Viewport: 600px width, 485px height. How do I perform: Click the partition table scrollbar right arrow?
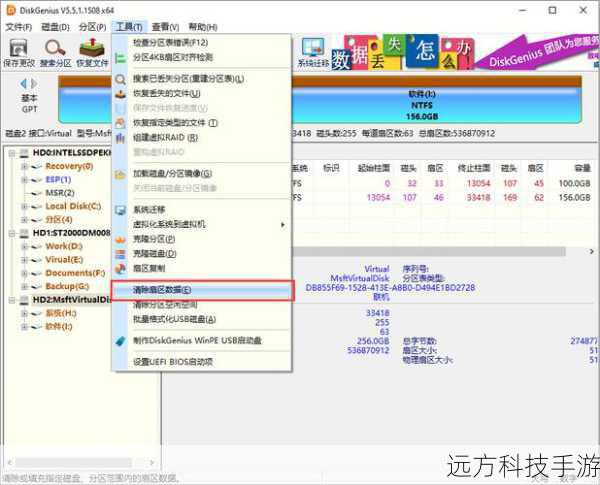coord(592,251)
